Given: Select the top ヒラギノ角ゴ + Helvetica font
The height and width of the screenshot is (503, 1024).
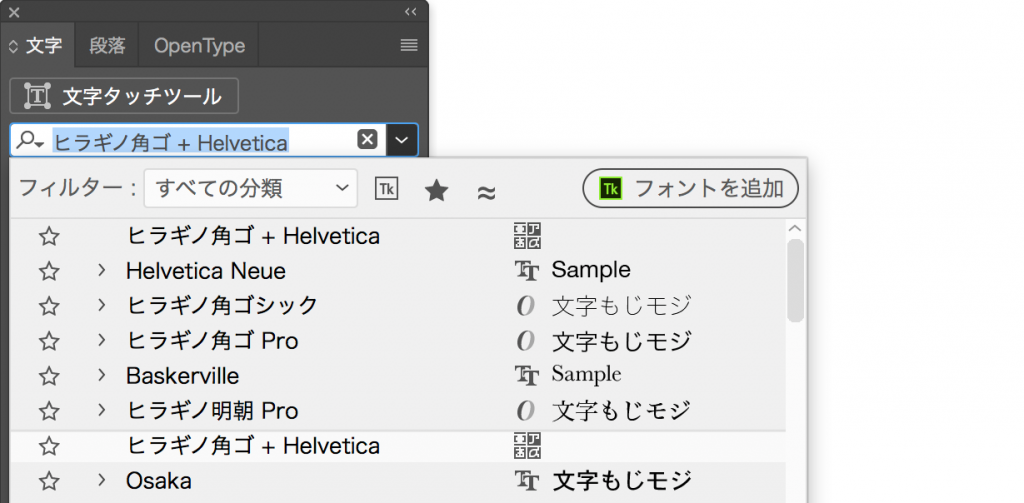Looking at the screenshot, I should point(253,236).
